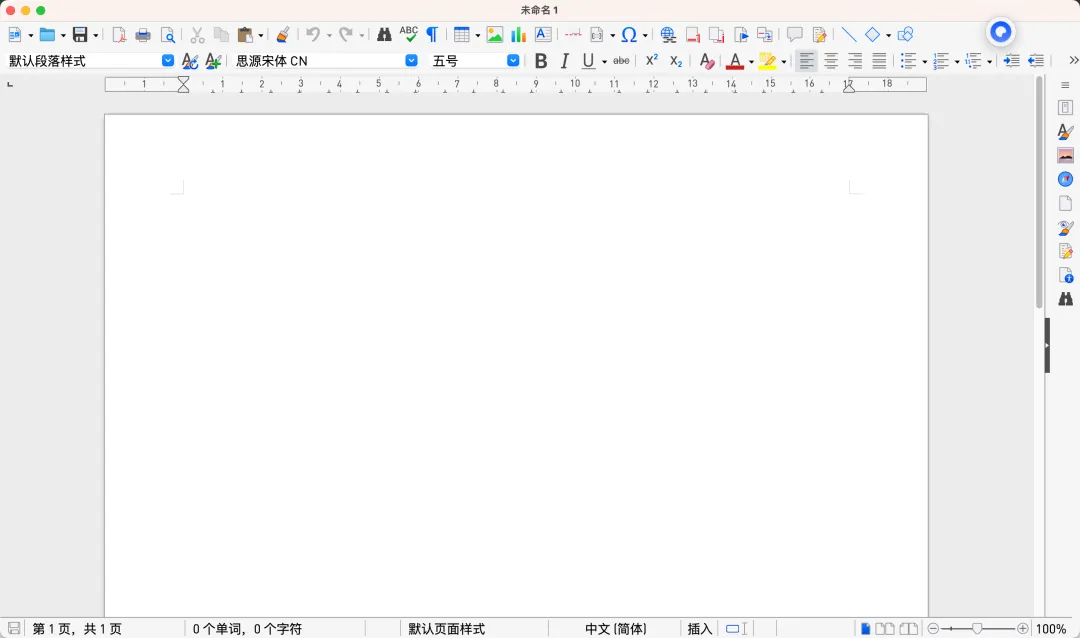Export directly as PDF
The width and height of the screenshot is (1080, 638).
click(118, 34)
